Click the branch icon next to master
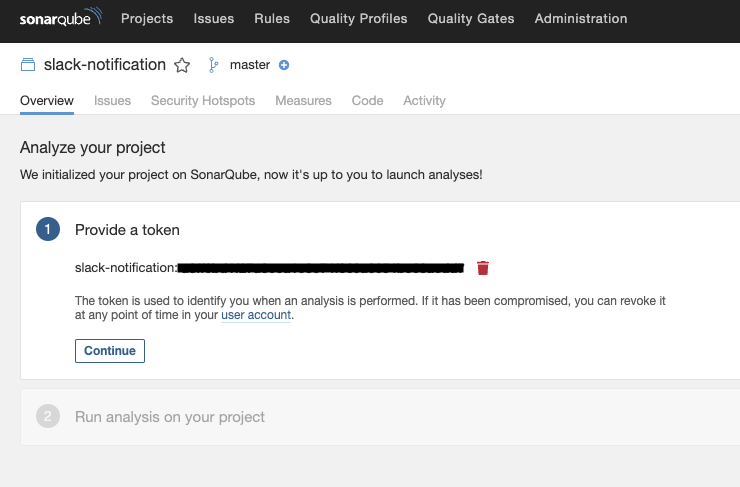The height and width of the screenshot is (487, 740). (x=213, y=65)
